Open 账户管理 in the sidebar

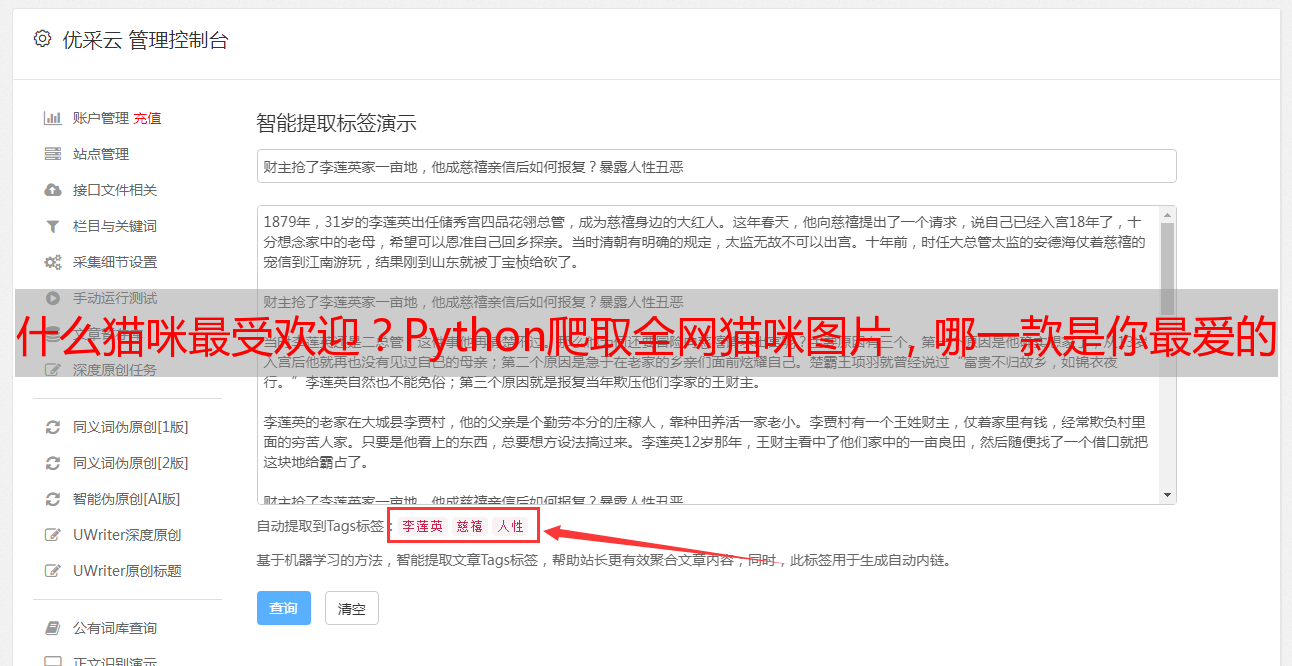point(100,118)
